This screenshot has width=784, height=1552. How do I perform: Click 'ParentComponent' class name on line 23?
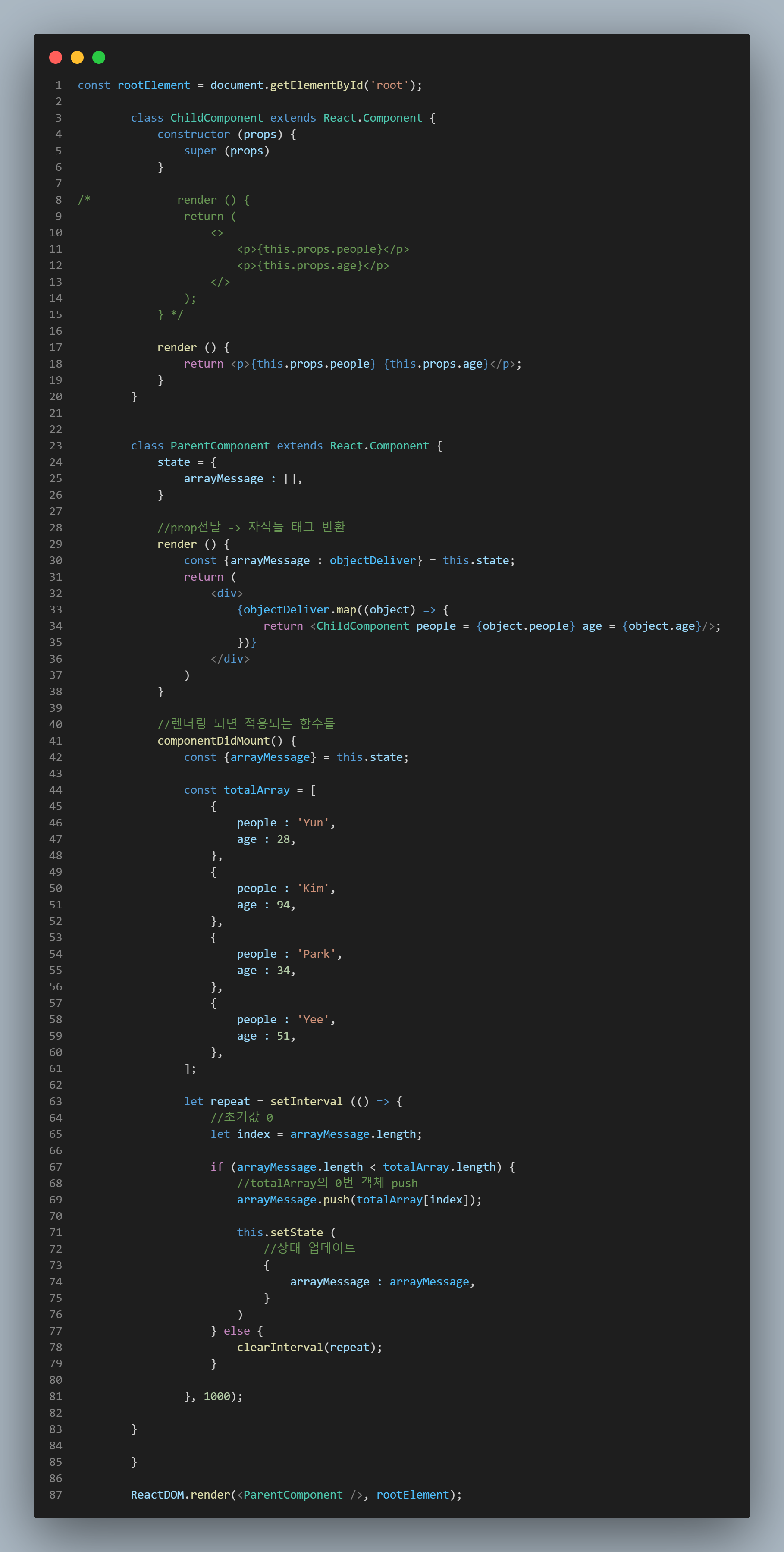tap(220, 446)
